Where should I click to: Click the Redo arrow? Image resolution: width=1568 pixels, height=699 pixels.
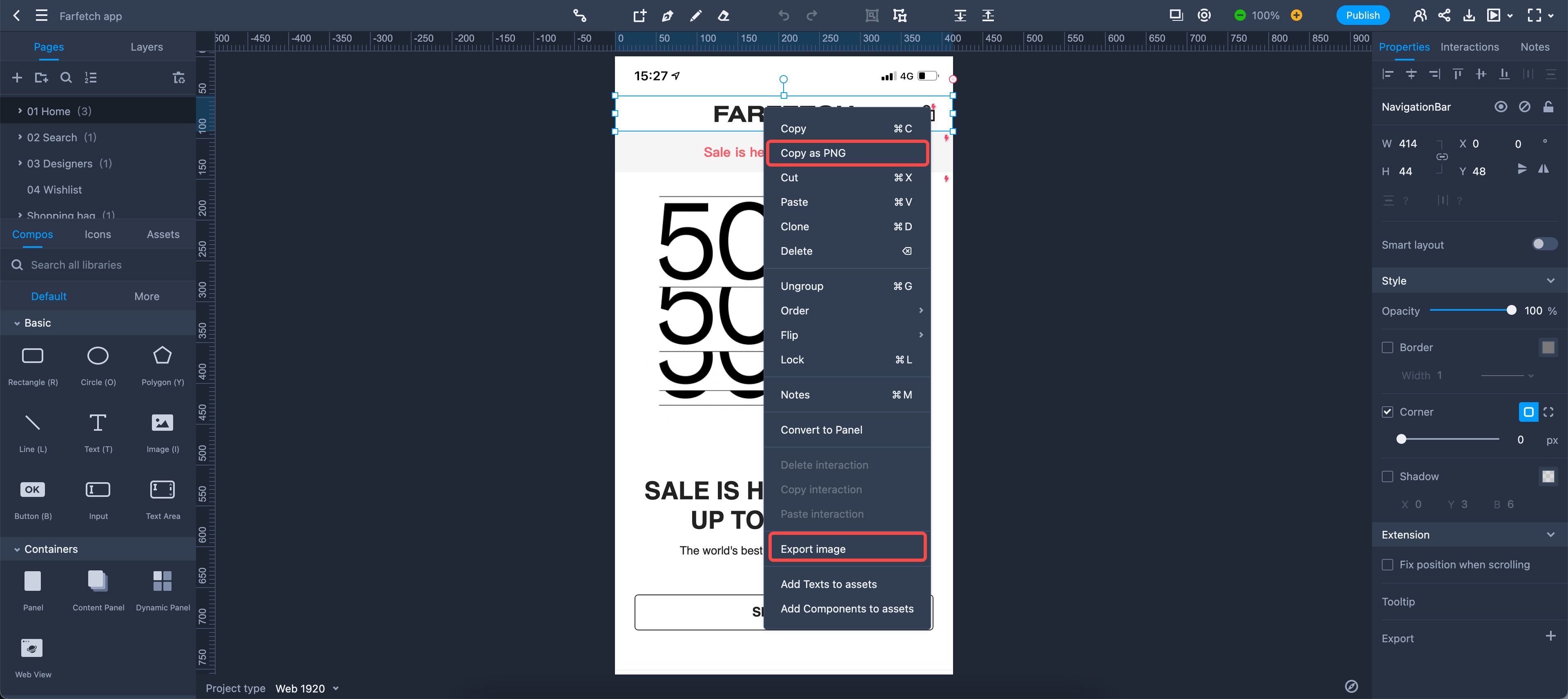811,15
